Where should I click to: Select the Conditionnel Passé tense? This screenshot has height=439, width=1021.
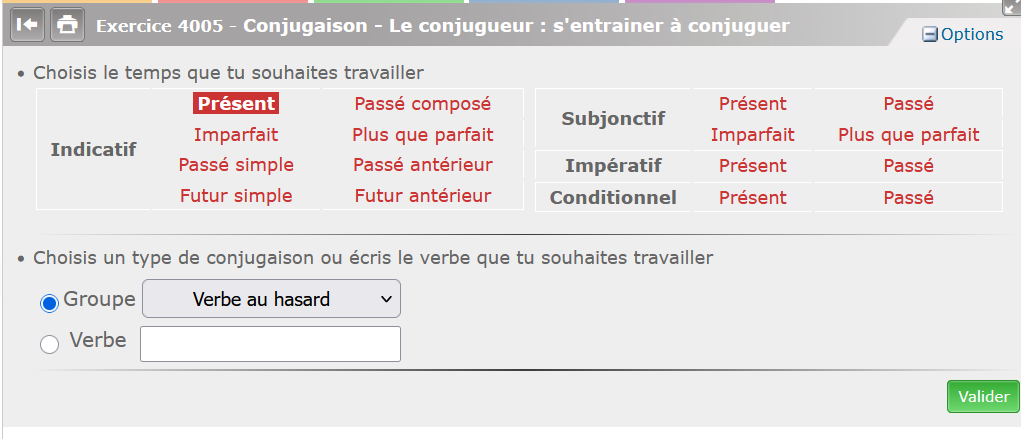click(x=908, y=198)
